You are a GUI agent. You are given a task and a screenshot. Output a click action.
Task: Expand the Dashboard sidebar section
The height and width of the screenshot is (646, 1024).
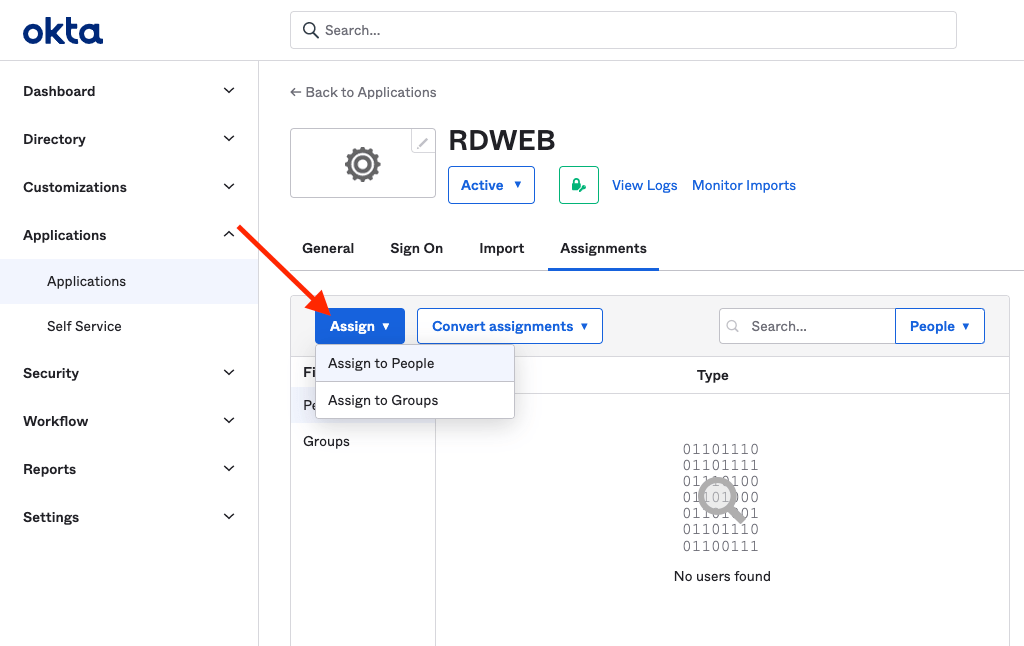229,91
